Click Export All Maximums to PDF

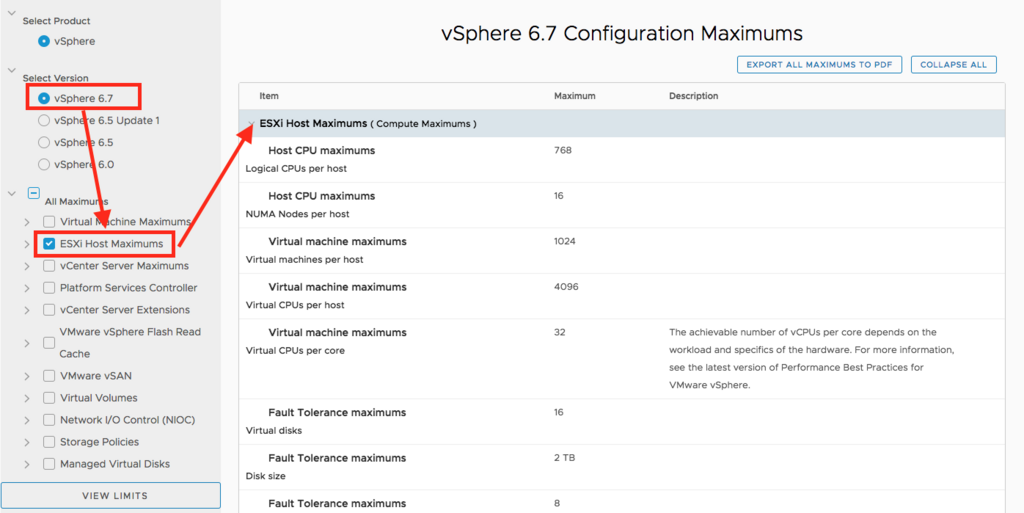point(819,65)
